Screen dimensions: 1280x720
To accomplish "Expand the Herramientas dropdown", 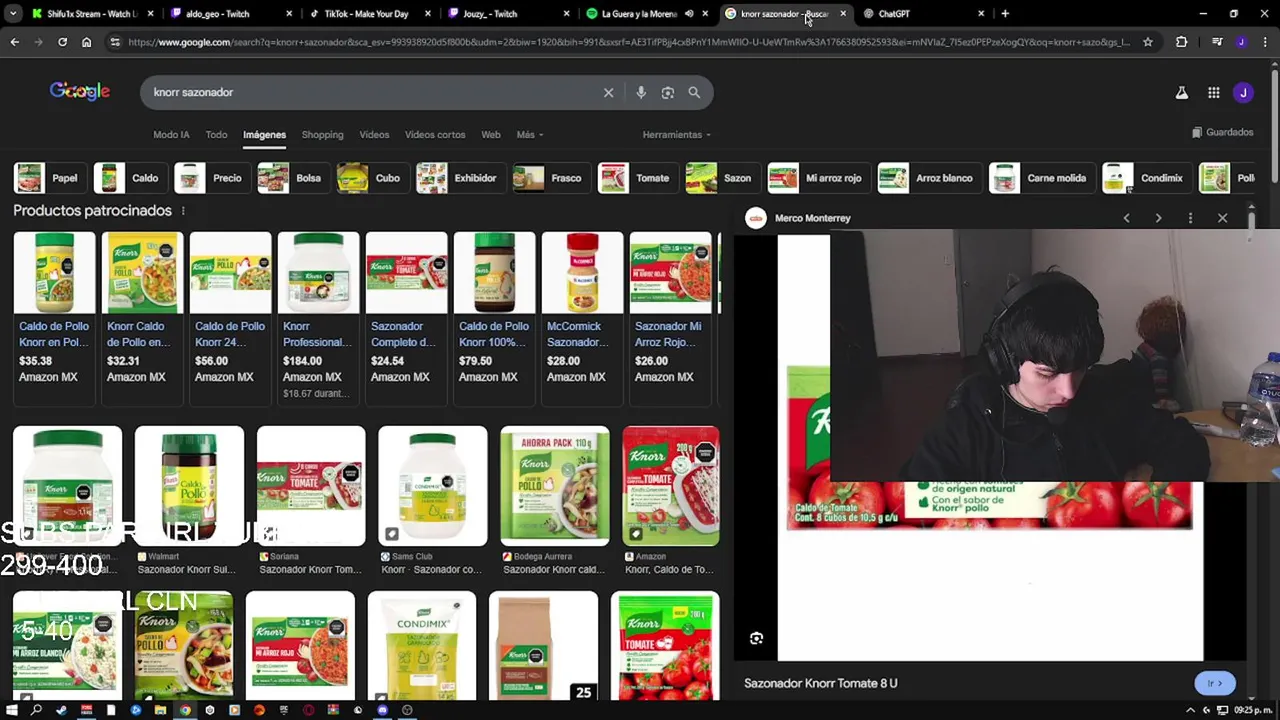I will pyautogui.click(x=677, y=135).
